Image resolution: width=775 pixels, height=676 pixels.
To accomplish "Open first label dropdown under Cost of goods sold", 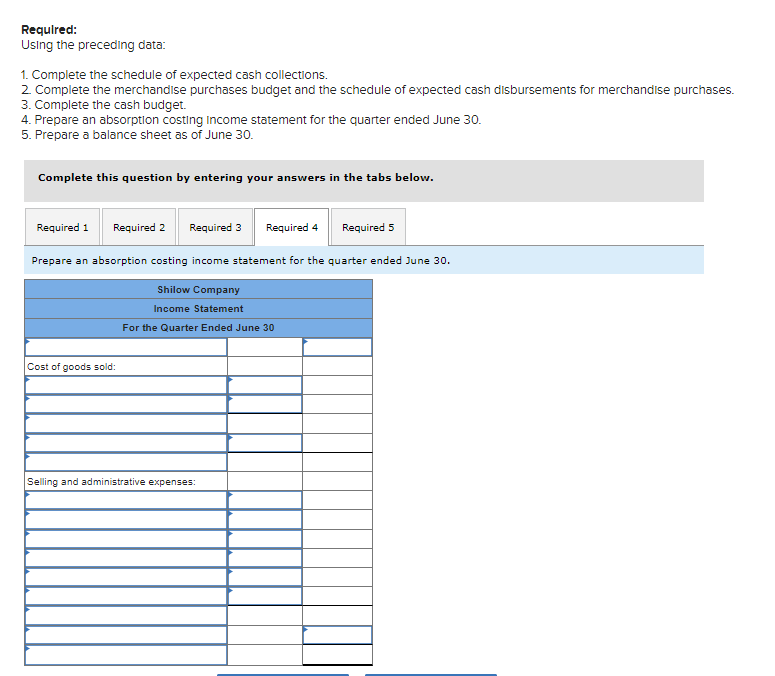I will [126, 385].
